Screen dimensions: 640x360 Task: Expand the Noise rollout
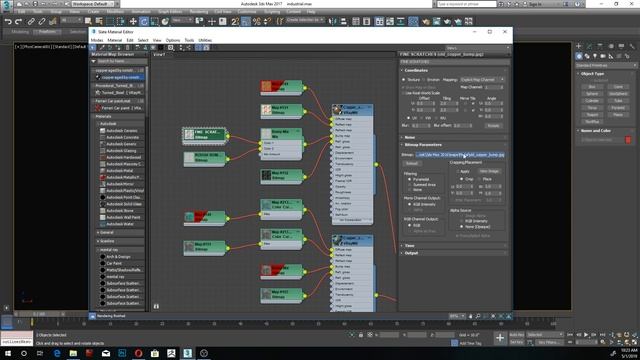pos(454,137)
